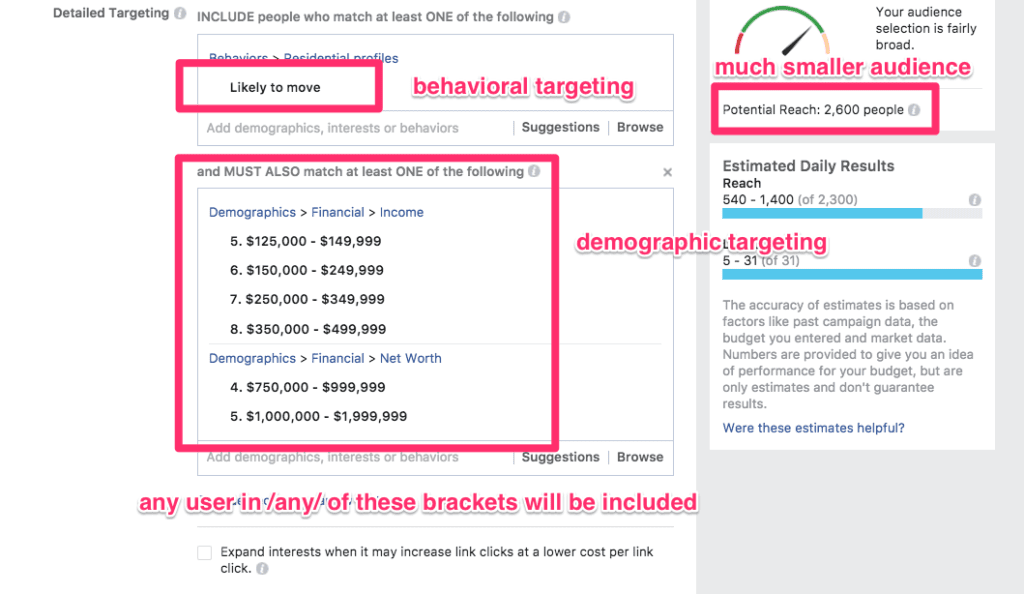Open Browse in the top targeting box
Viewport: 1024px width, 594px height.
639,127
